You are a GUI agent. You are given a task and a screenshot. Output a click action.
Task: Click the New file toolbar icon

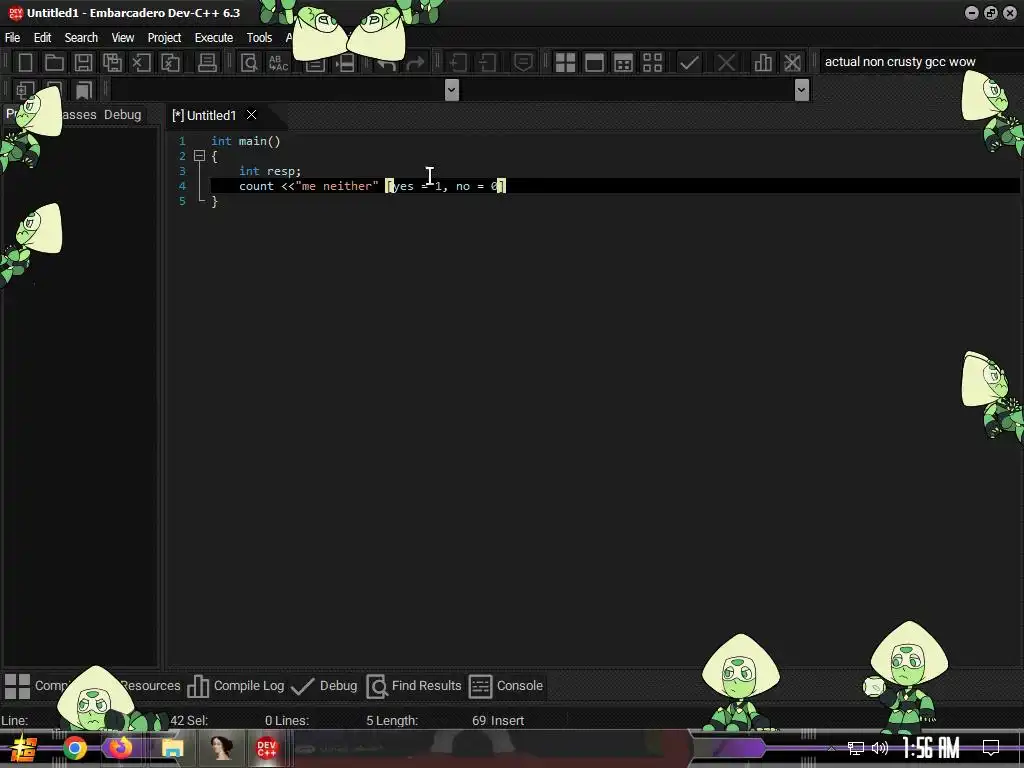pos(25,63)
